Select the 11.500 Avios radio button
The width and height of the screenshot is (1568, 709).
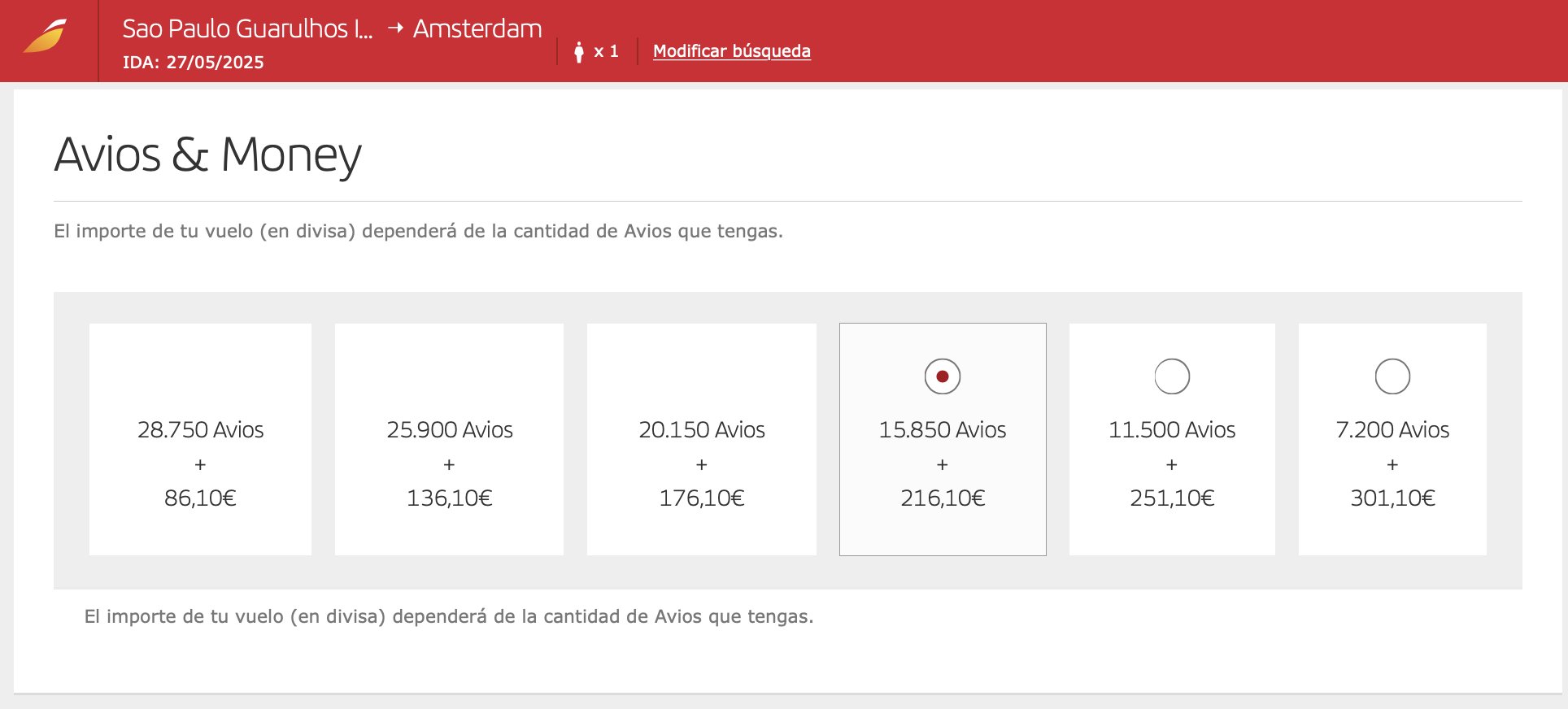(x=1172, y=376)
